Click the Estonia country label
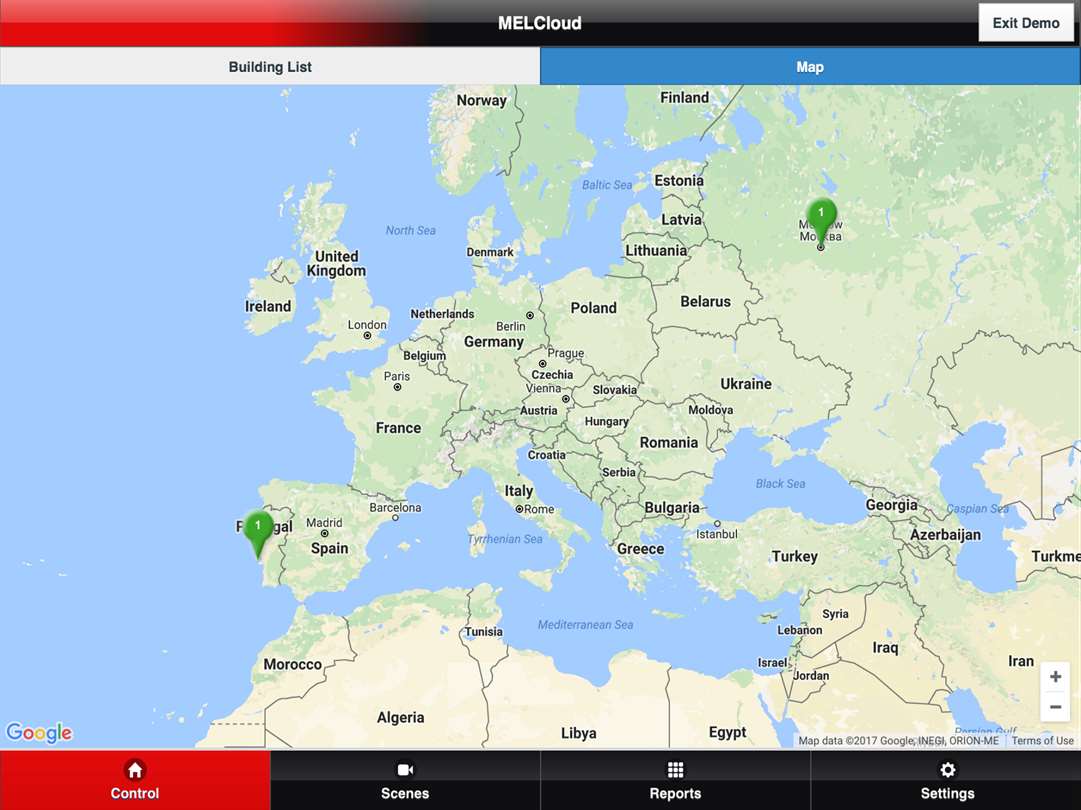1081x810 pixels. [678, 181]
